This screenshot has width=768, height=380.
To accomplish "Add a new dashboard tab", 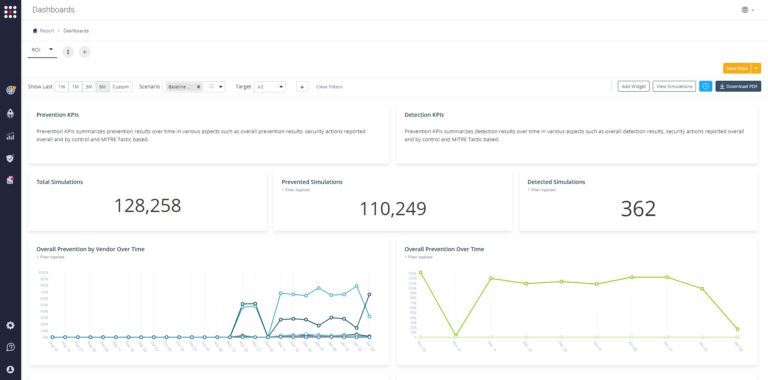I will [85, 52].
